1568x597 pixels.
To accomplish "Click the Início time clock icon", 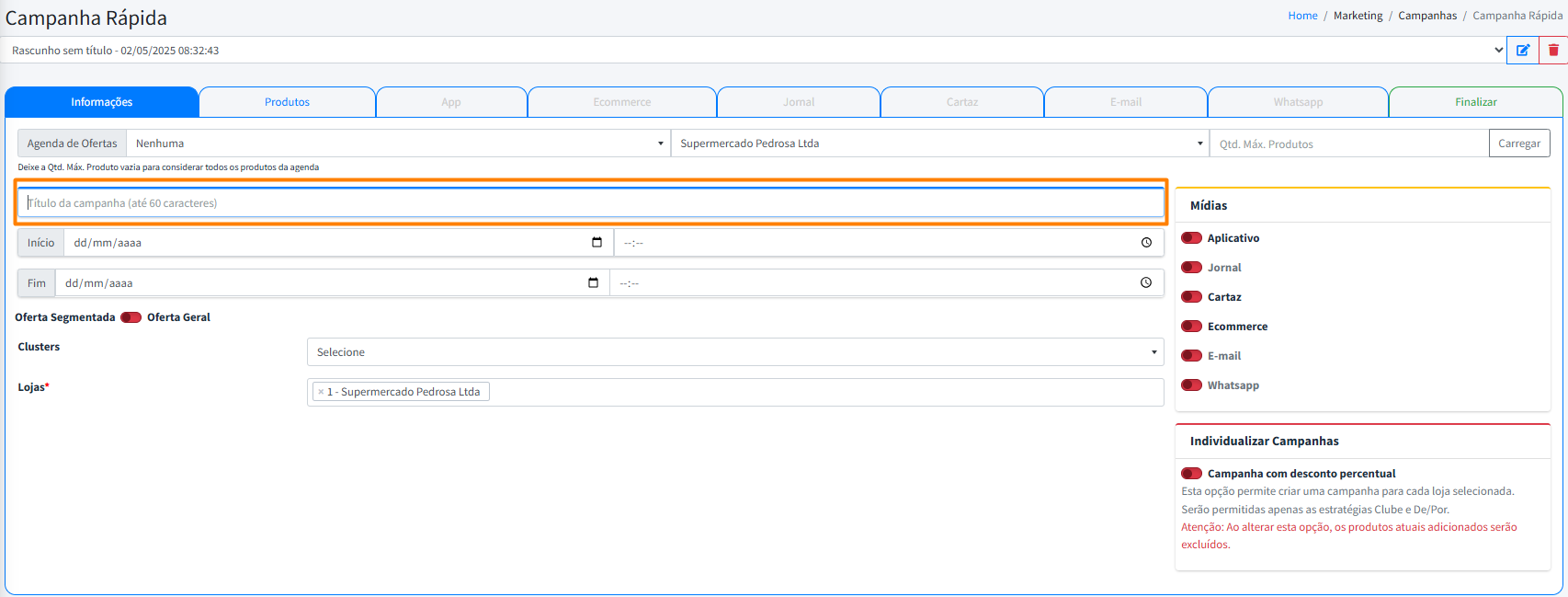I will pyautogui.click(x=1146, y=243).
